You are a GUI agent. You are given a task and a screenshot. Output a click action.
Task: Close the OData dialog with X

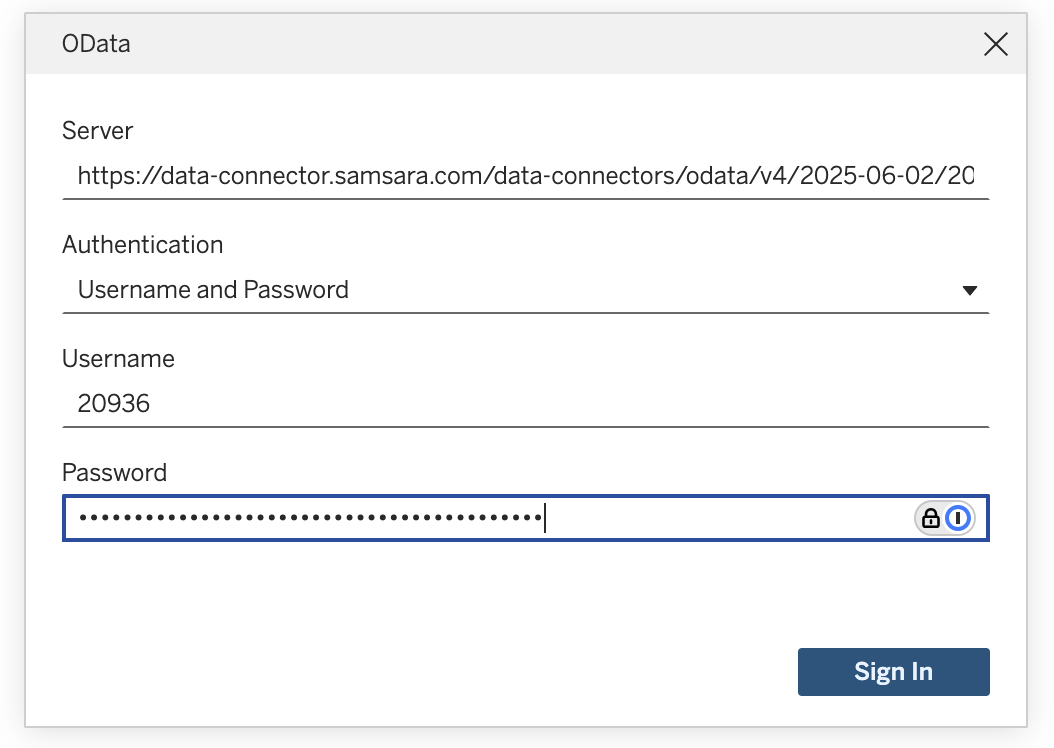coord(995,44)
